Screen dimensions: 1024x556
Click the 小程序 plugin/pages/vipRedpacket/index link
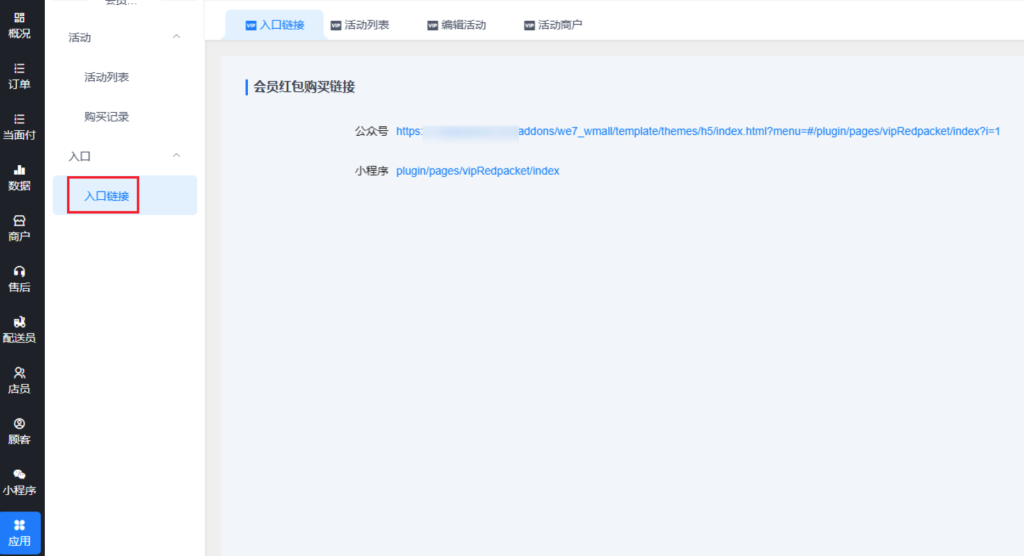tap(477, 171)
